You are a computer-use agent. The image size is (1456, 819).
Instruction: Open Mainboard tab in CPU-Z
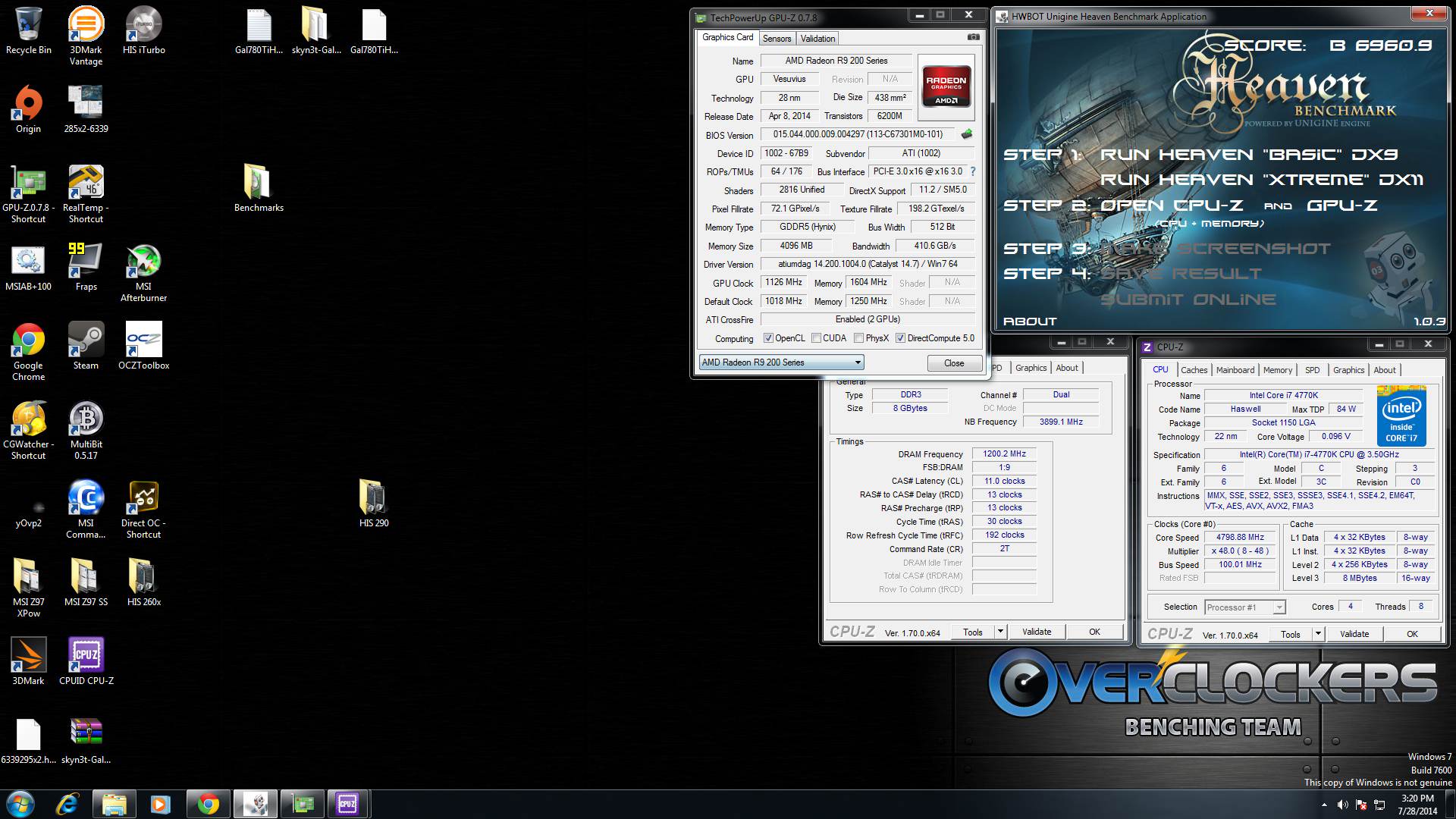point(1235,370)
